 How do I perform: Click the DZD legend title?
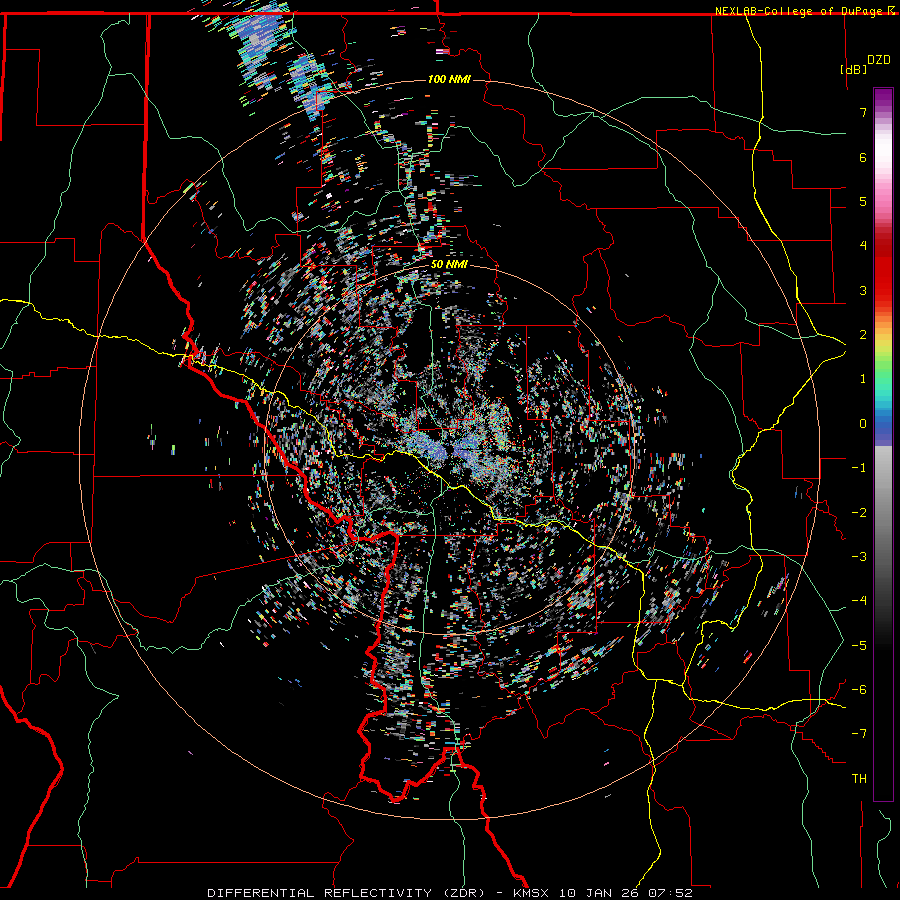[x=878, y=60]
